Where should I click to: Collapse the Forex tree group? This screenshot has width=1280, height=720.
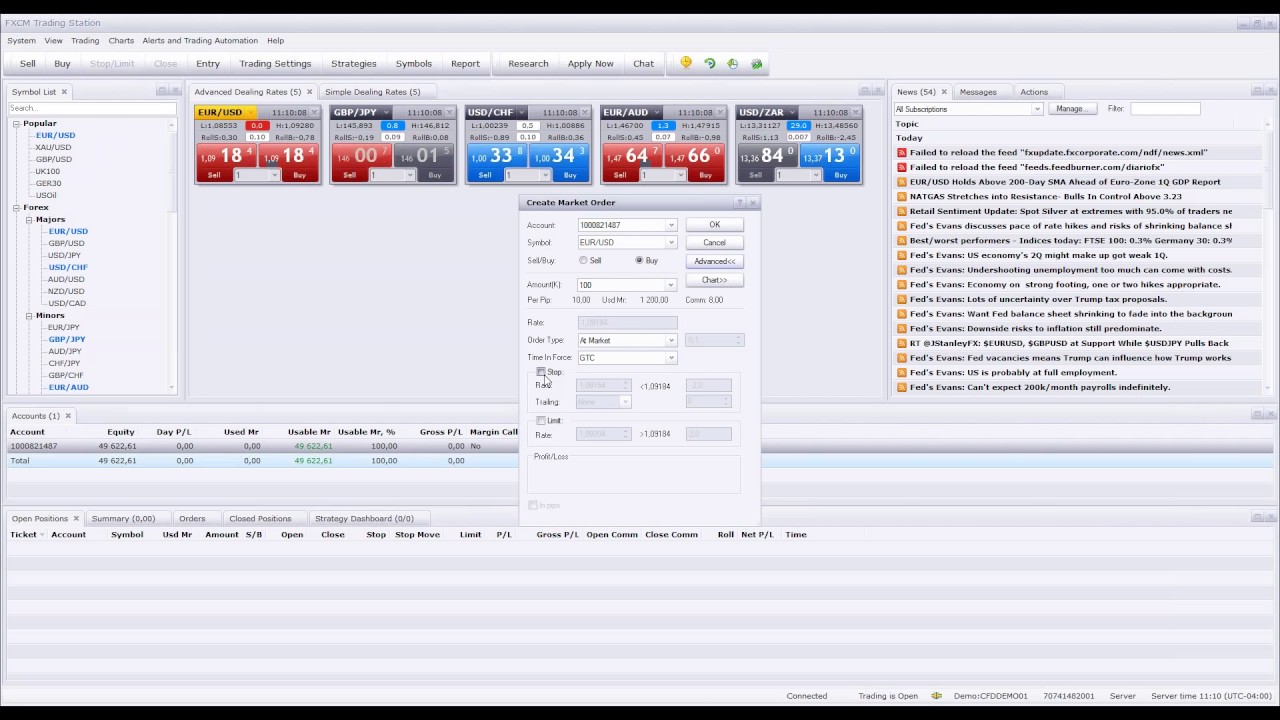[x=16, y=208]
